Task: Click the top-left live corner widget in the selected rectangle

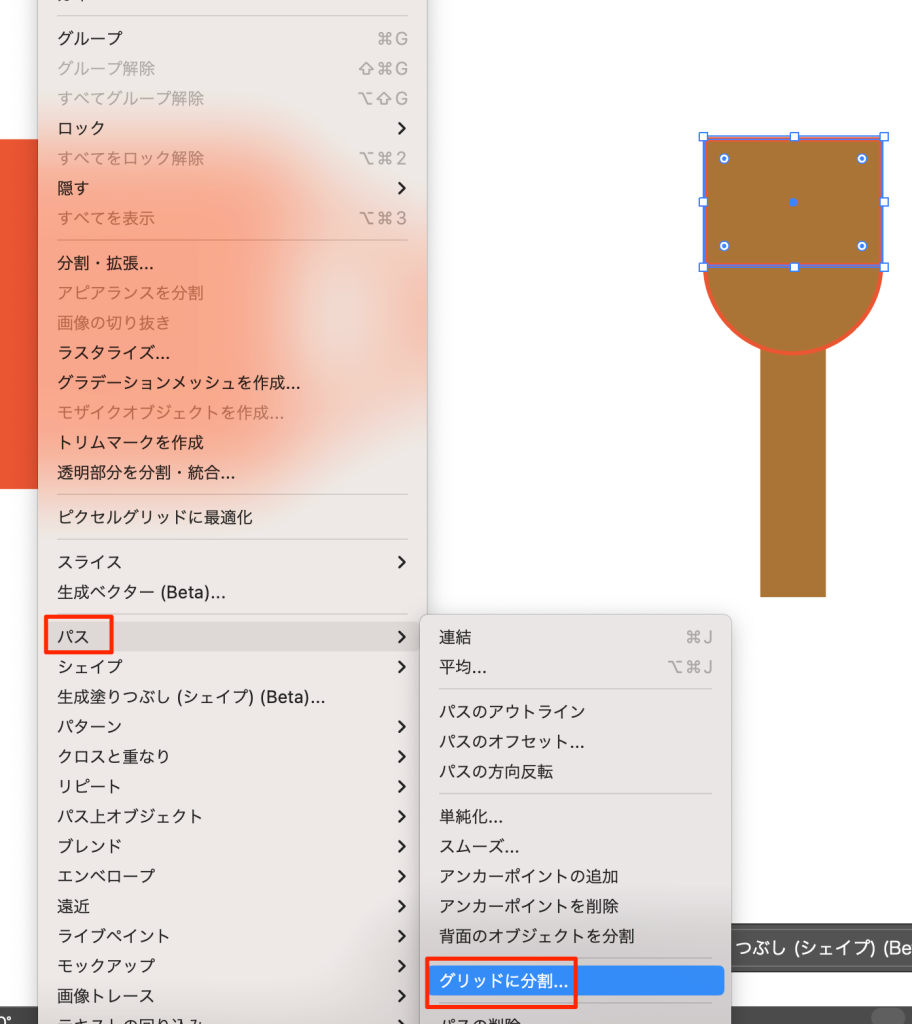Action: pyautogui.click(x=724, y=159)
